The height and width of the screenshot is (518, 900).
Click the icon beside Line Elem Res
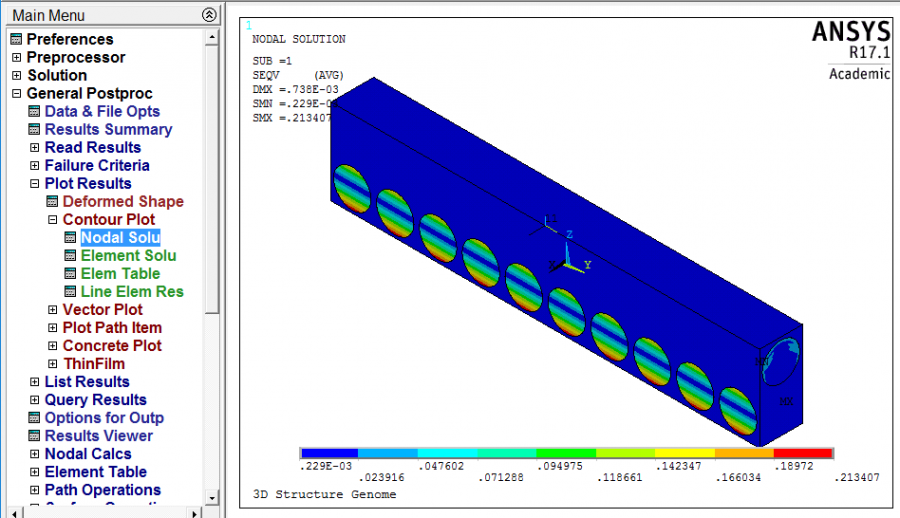(70, 292)
